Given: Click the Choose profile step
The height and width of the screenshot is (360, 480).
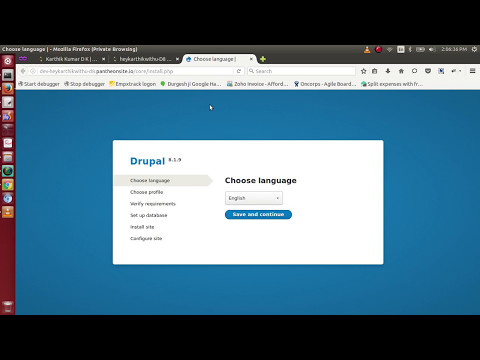Looking at the screenshot, I should (x=147, y=192).
